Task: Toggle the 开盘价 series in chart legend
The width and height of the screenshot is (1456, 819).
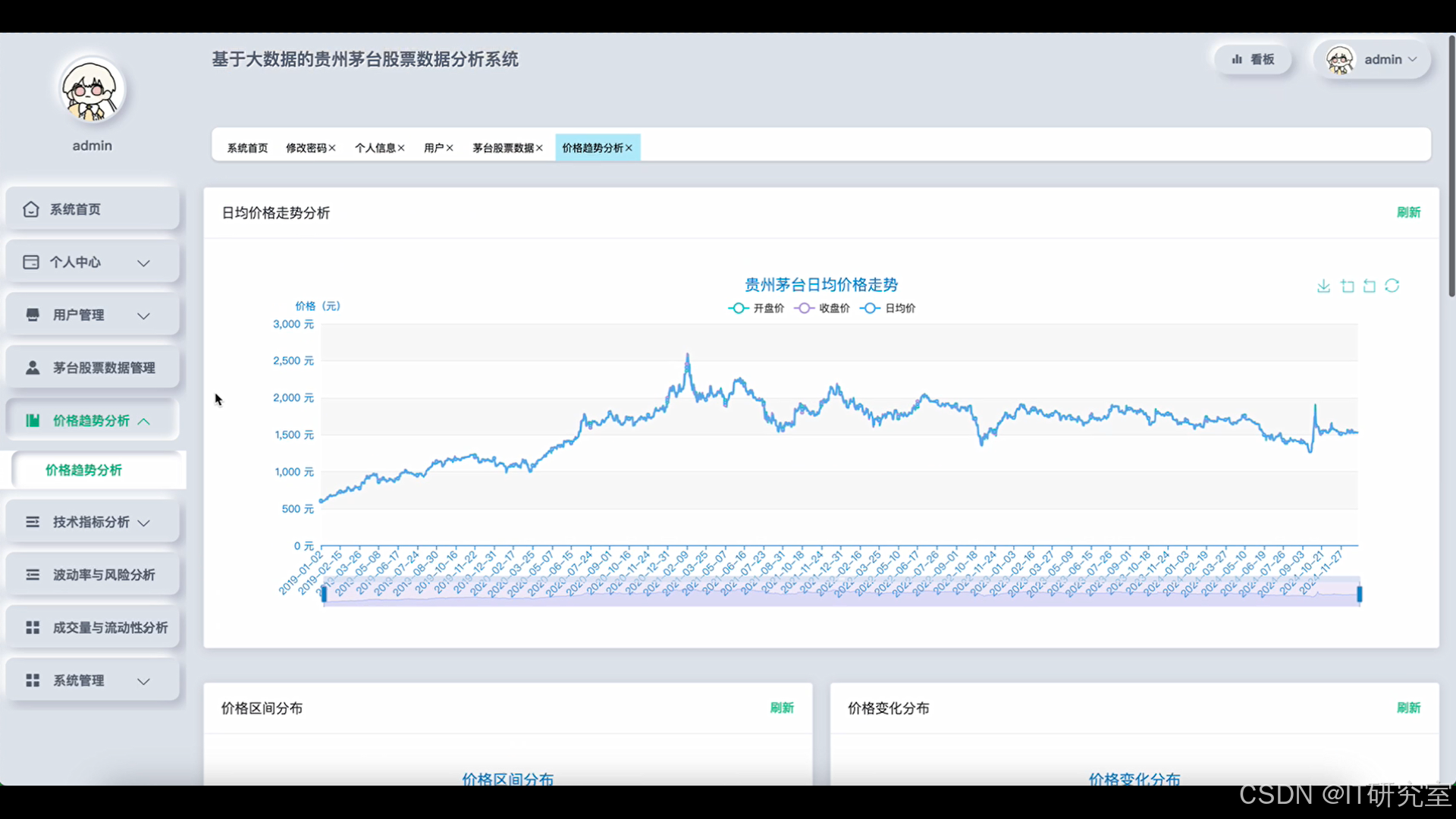Action: [x=756, y=308]
